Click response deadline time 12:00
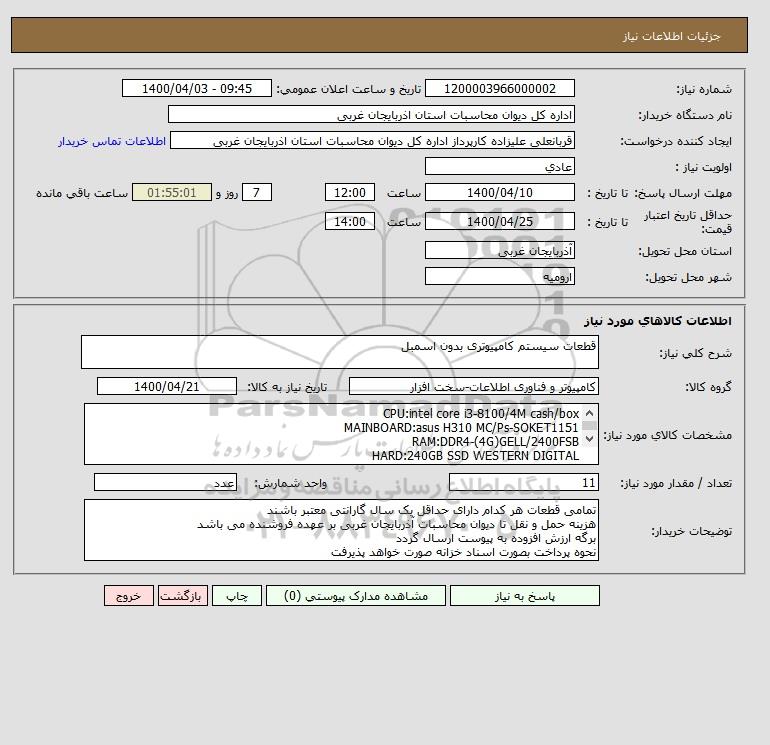The width and height of the screenshot is (770, 745). point(350,193)
